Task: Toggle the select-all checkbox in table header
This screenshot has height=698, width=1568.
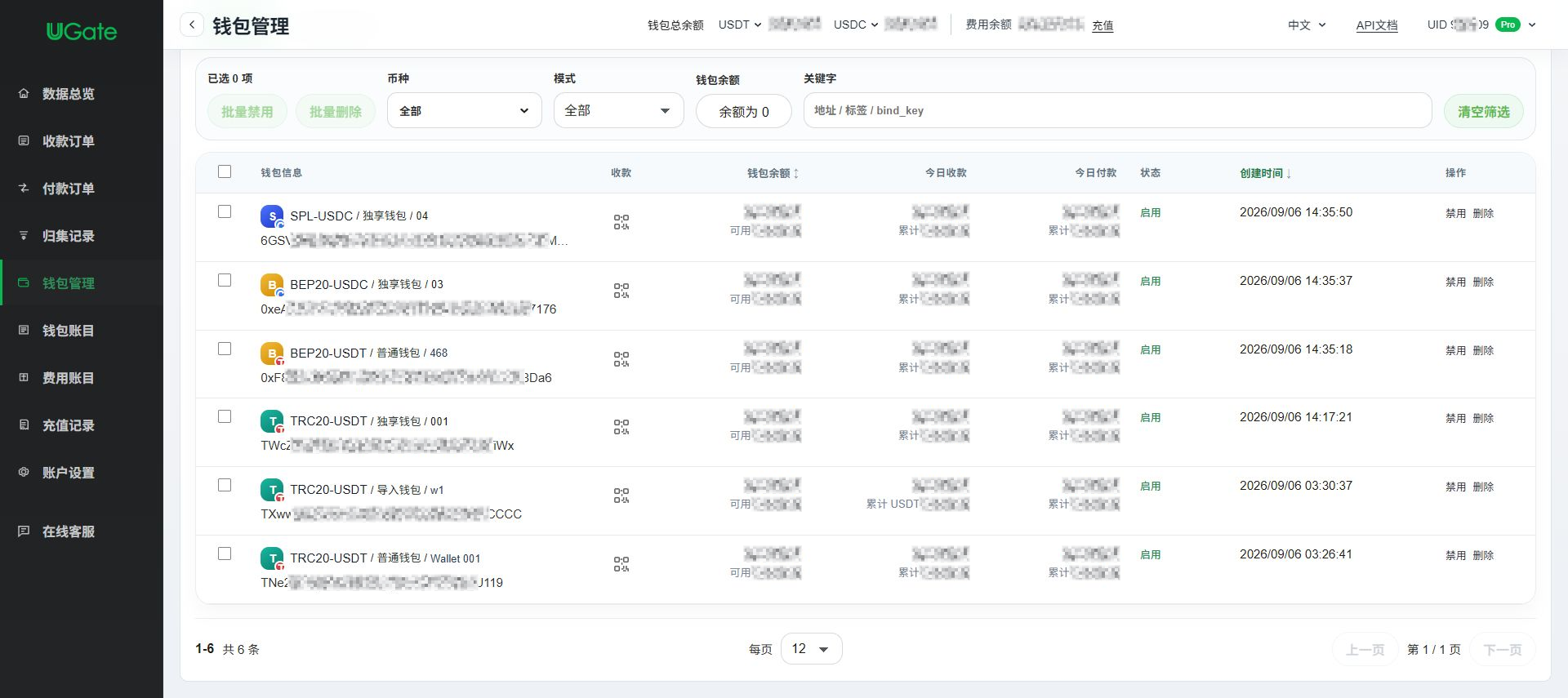Action: tap(225, 171)
